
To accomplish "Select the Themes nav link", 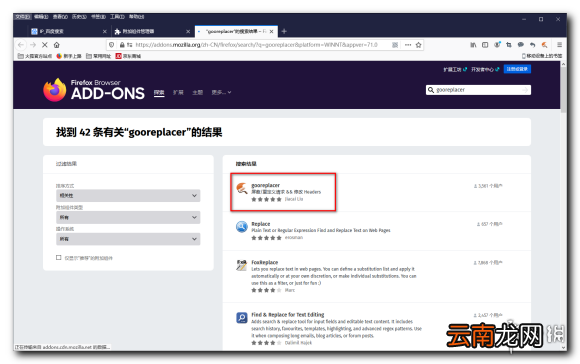I will (x=198, y=92).
